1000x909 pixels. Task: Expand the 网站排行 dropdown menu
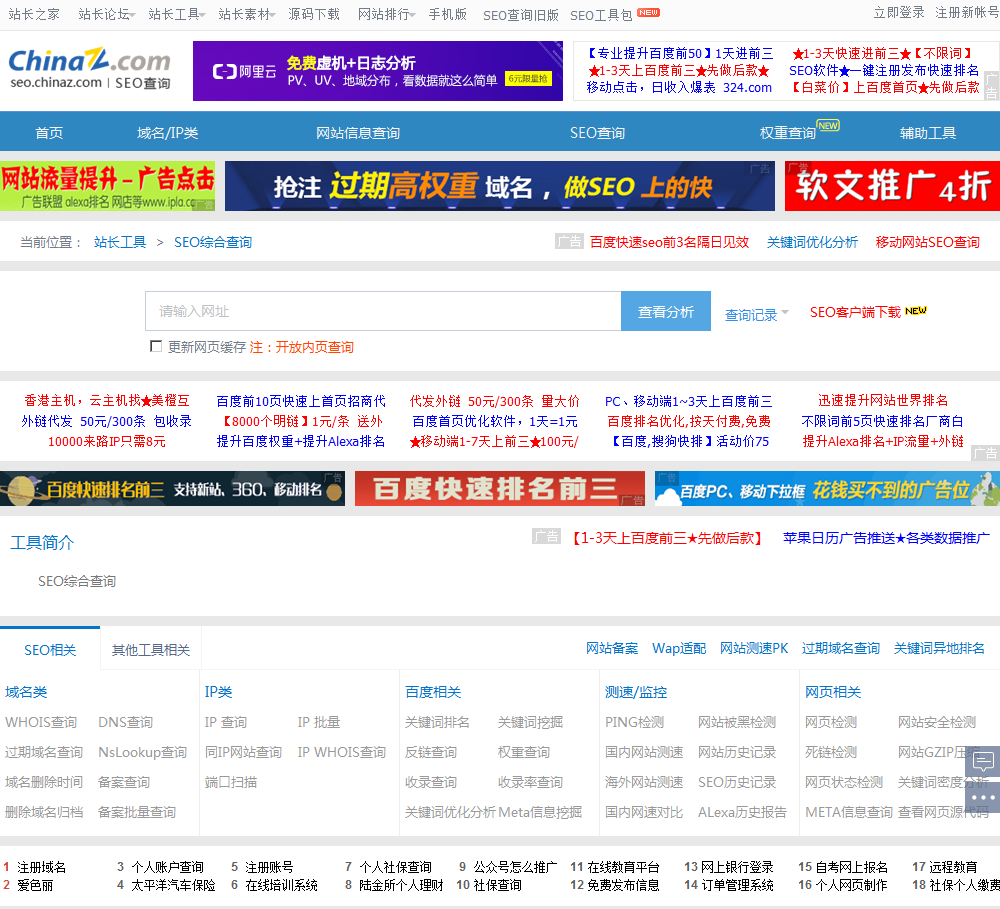click(x=386, y=14)
